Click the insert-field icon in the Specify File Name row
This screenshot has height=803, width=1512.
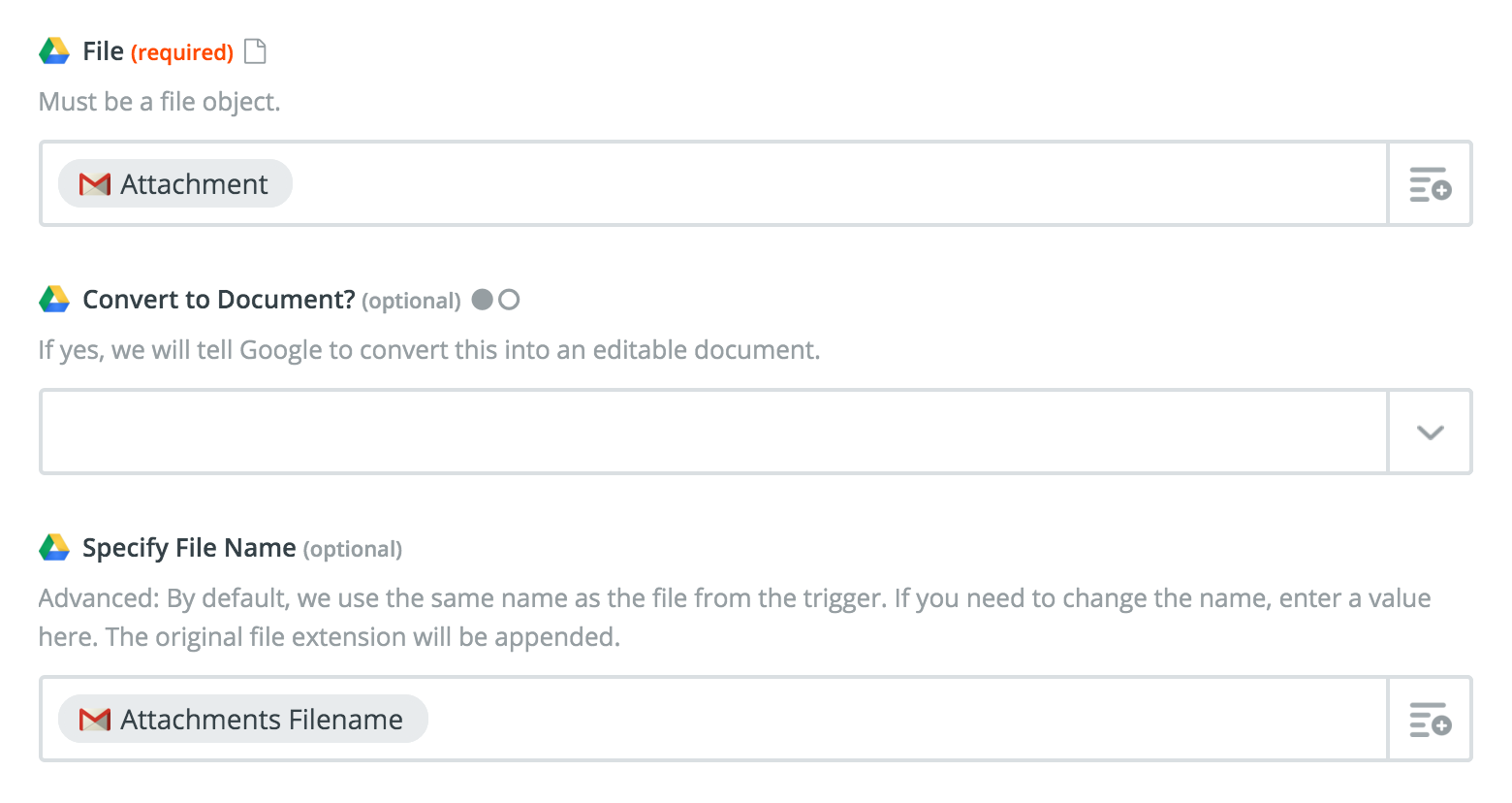tap(1430, 719)
